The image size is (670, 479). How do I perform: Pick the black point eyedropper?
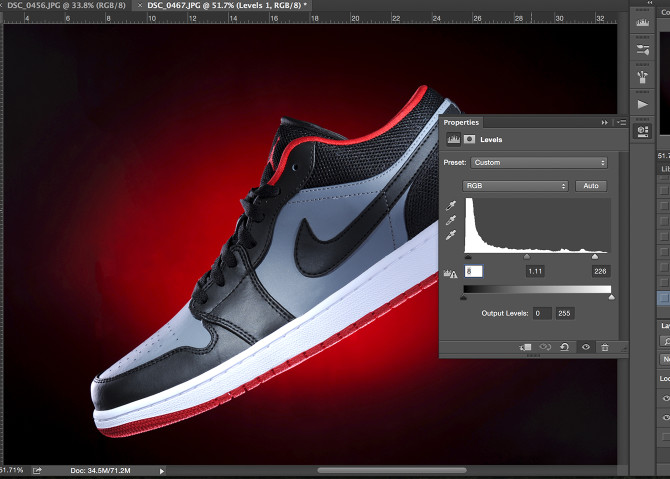[x=451, y=206]
